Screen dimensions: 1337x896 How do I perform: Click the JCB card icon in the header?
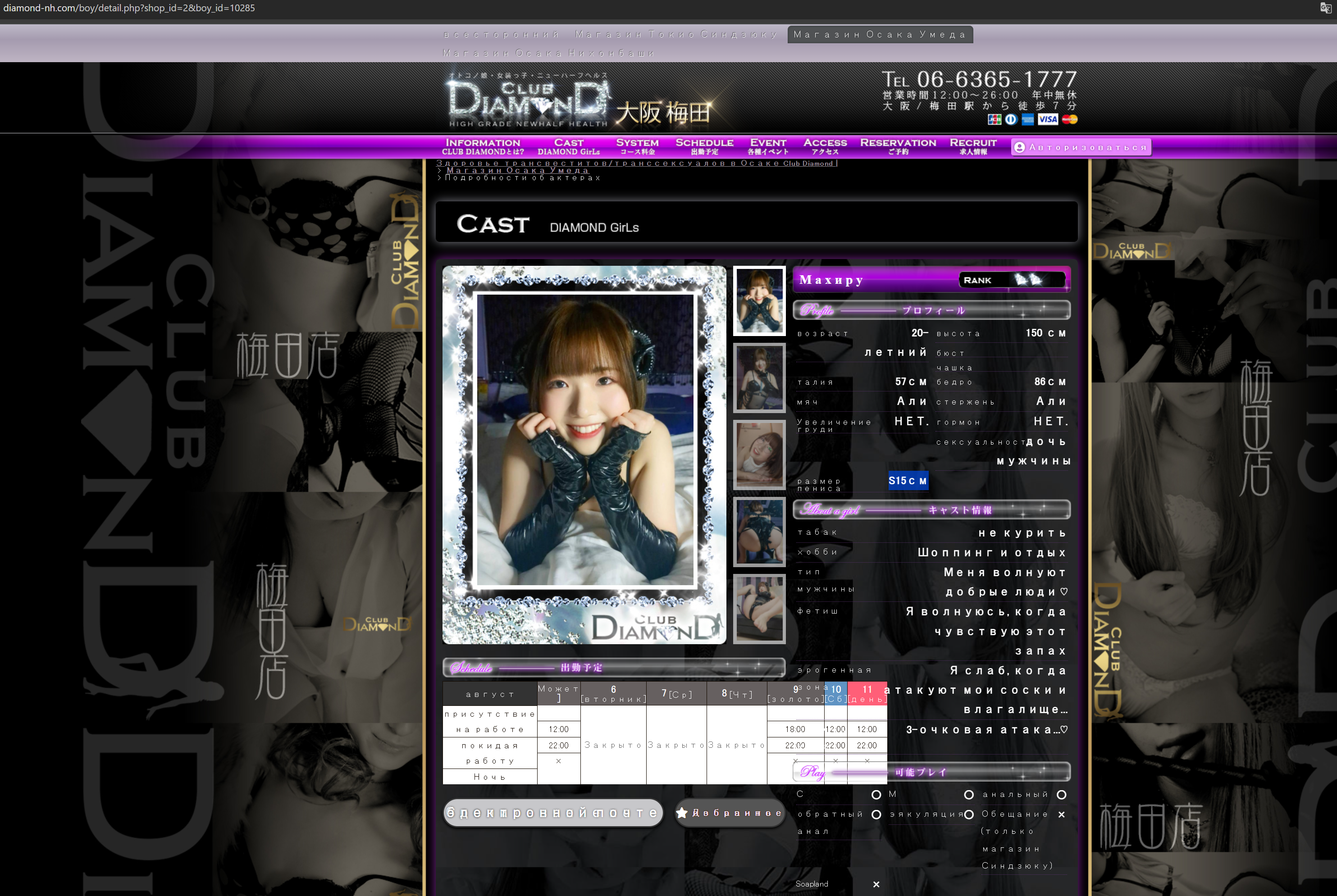pos(995,119)
